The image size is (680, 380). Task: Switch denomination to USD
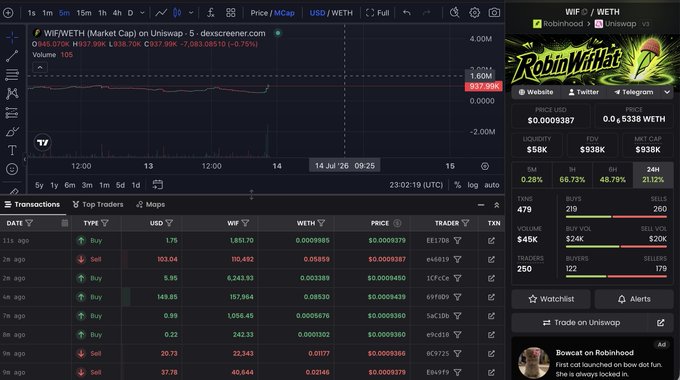coord(317,13)
